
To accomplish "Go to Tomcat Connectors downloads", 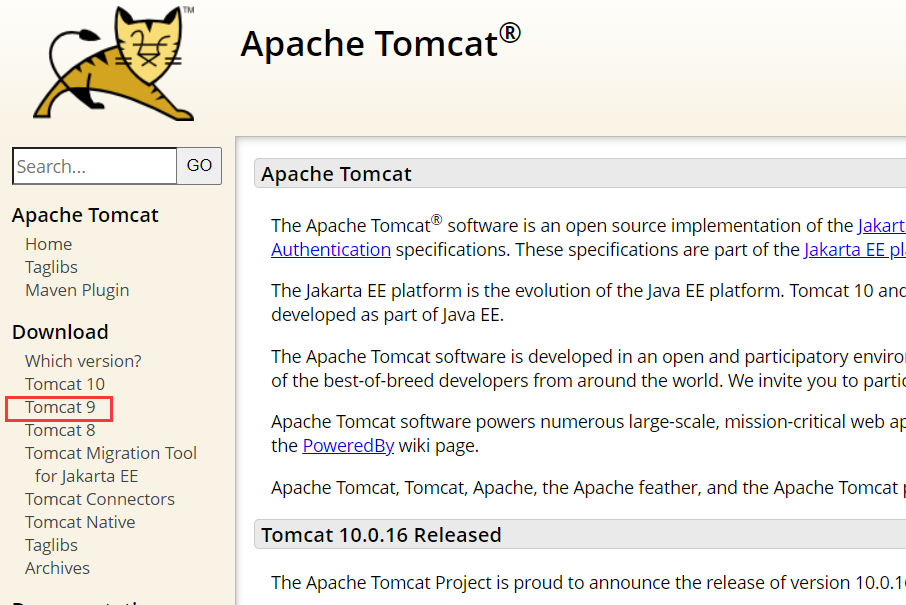I will pos(100,499).
